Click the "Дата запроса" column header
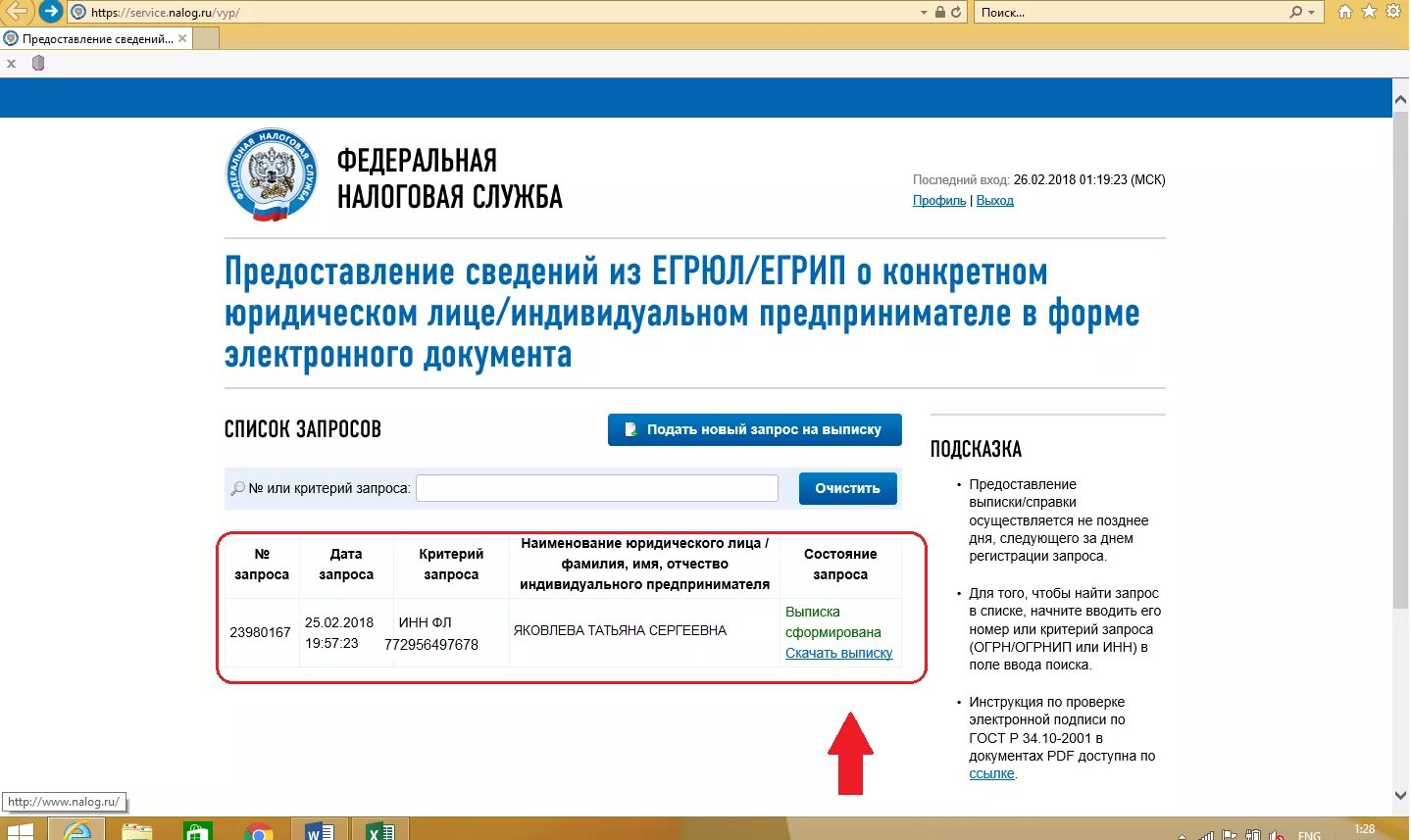This screenshot has width=1411, height=840. click(x=346, y=565)
